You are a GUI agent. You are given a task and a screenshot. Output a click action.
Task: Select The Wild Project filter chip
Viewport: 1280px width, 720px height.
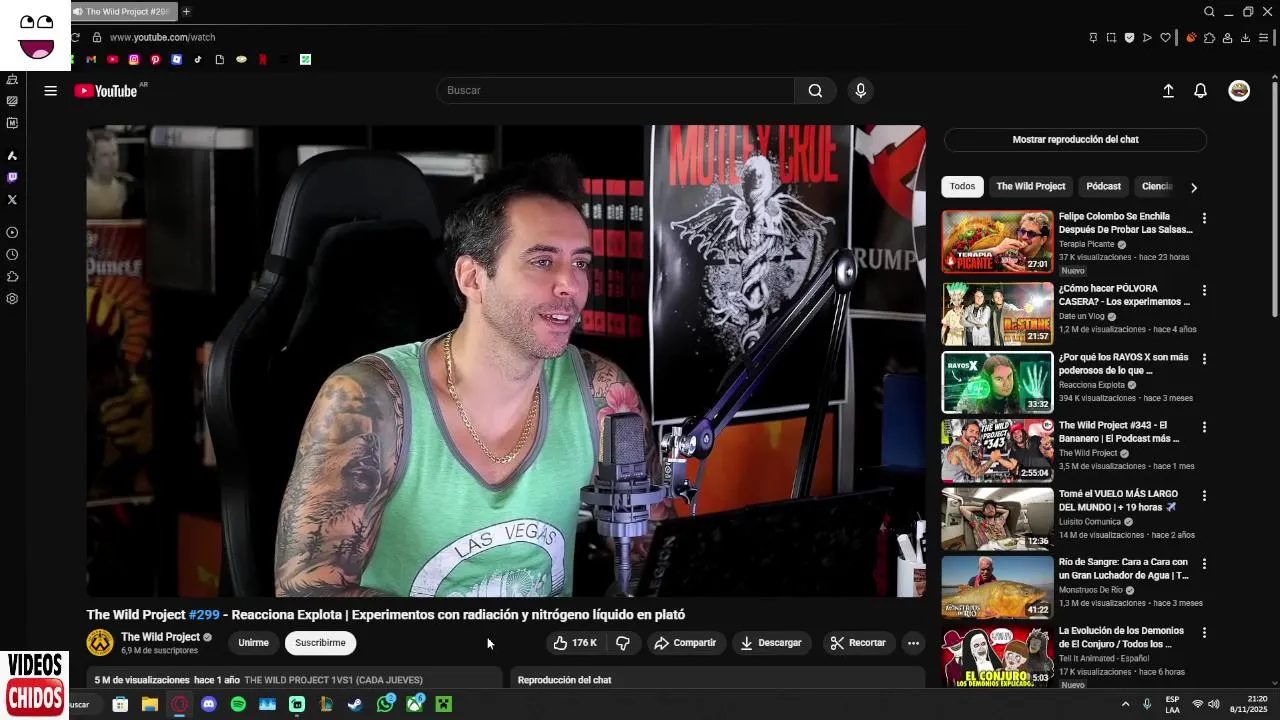1030,186
